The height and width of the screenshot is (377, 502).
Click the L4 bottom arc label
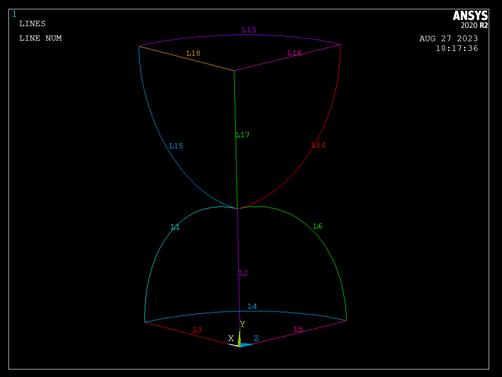252,306
